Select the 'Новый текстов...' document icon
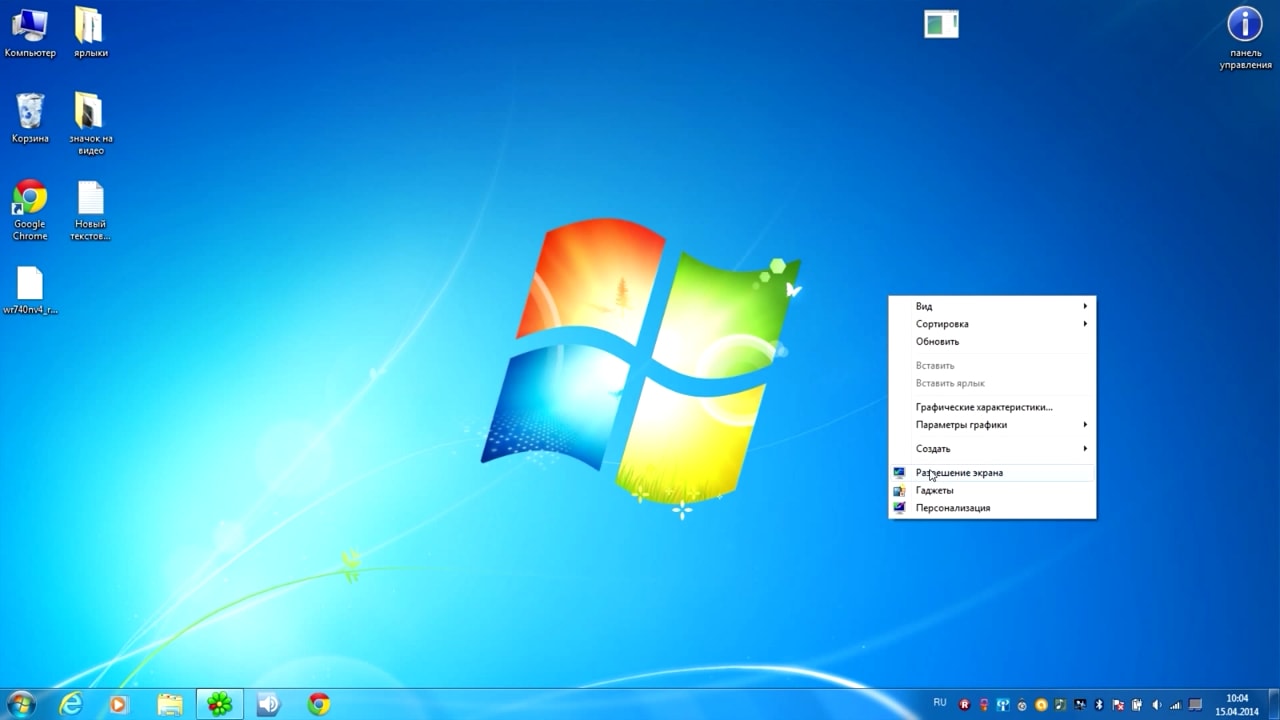 (90, 210)
